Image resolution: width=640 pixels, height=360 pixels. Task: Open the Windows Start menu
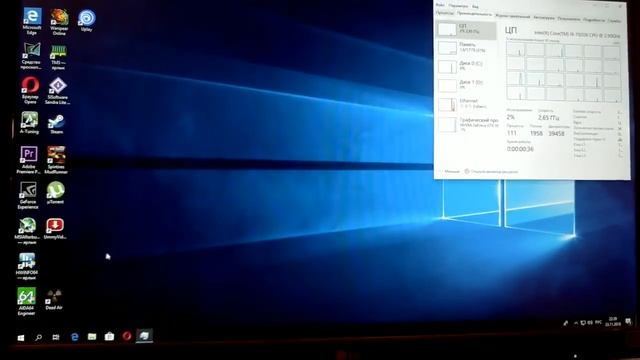[21, 338]
